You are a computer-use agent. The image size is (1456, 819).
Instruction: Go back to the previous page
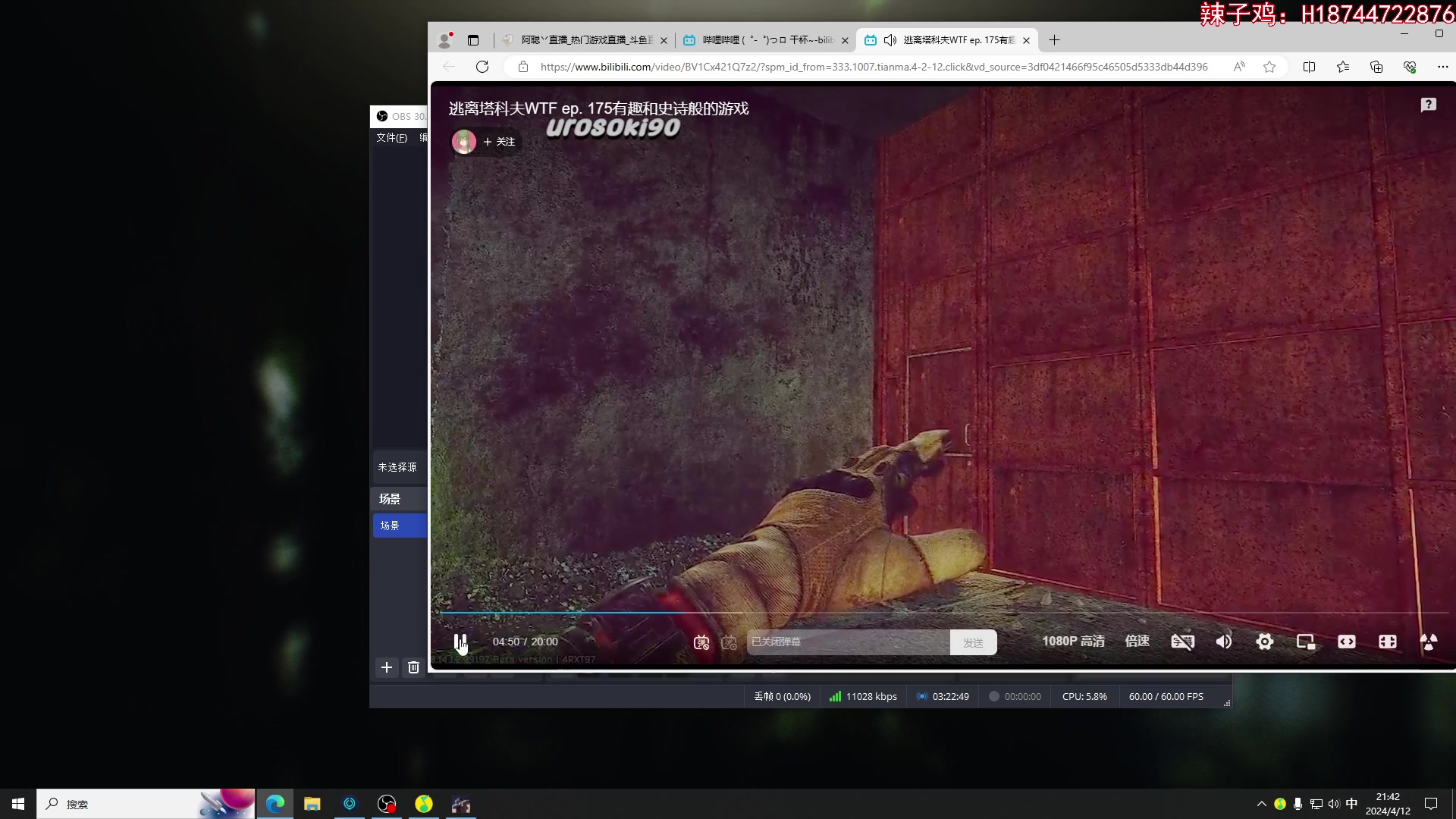click(449, 67)
